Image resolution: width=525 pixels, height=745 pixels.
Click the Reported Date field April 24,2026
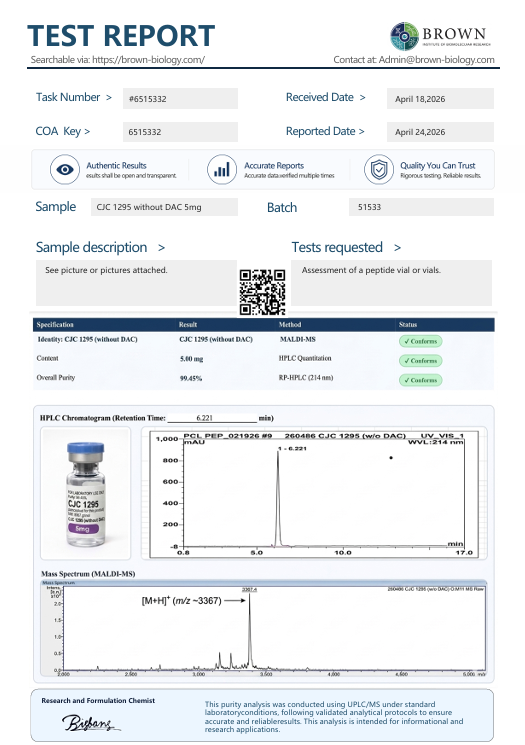coord(440,132)
